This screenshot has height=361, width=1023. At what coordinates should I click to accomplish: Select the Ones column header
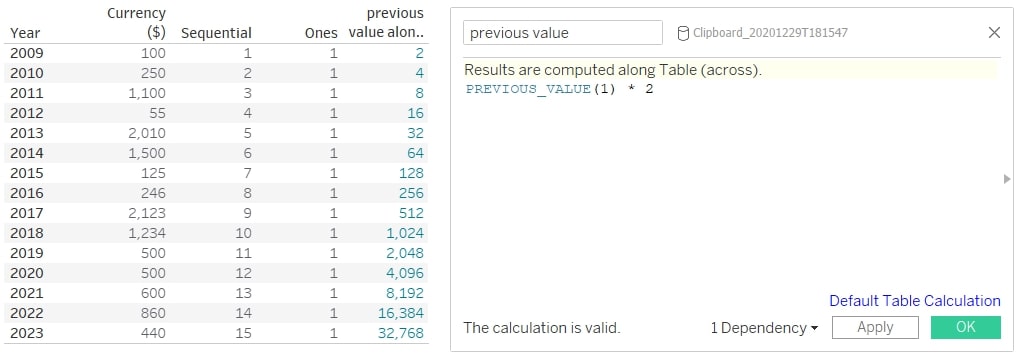tap(321, 33)
